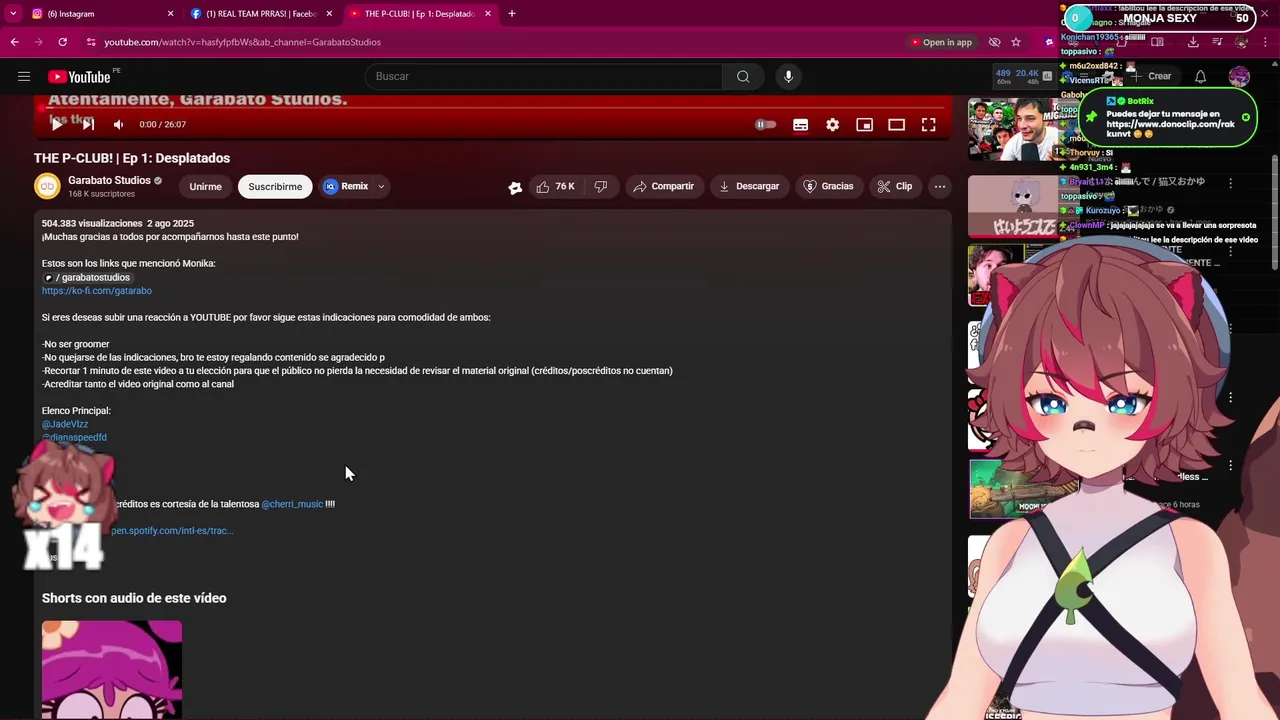Click the extension icon beside like button
This screenshot has width=1280, height=720.
[x=515, y=187]
